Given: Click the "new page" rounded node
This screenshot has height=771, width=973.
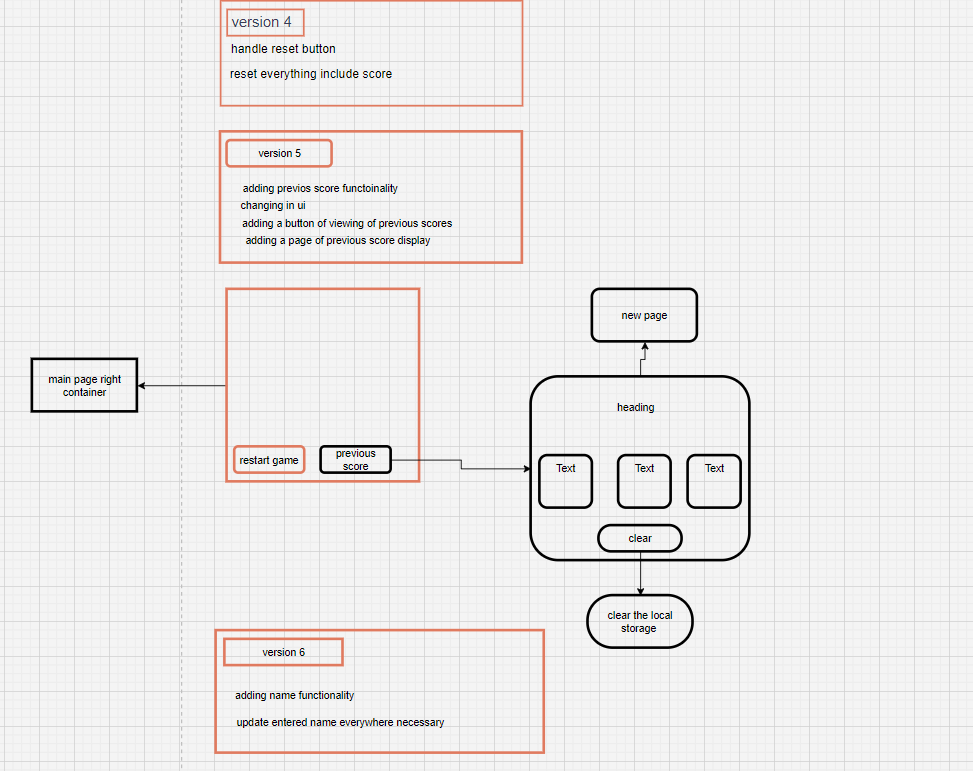Looking at the screenshot, I should point(644,314).
